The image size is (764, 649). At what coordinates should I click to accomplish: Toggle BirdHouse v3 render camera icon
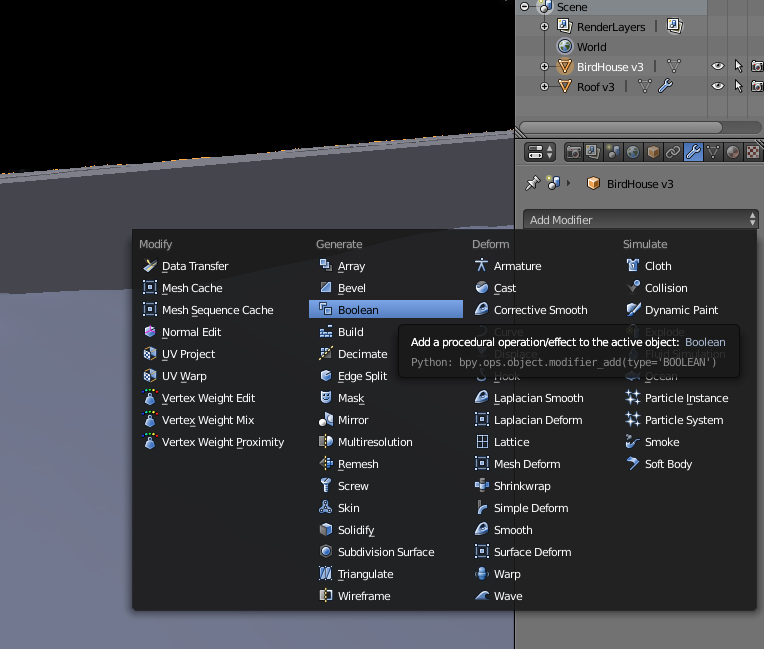pyautogui.click(x=757, y=66)
